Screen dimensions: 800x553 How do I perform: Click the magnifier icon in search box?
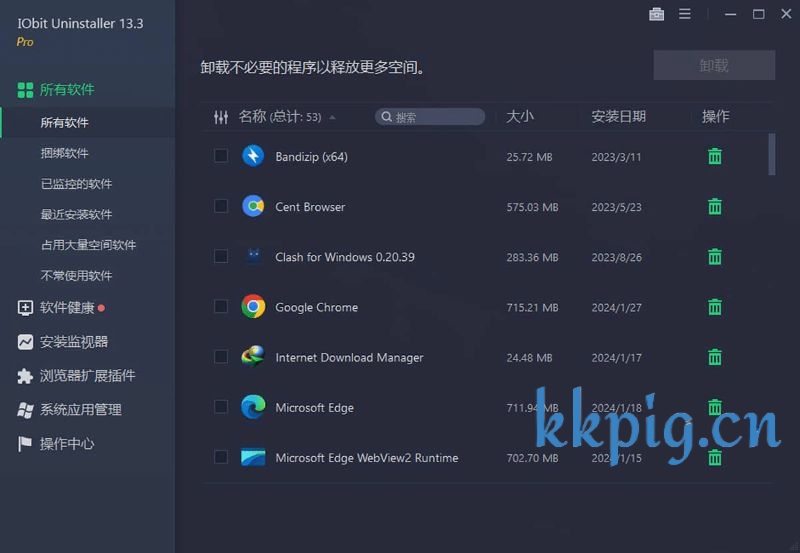pos(387,117)
